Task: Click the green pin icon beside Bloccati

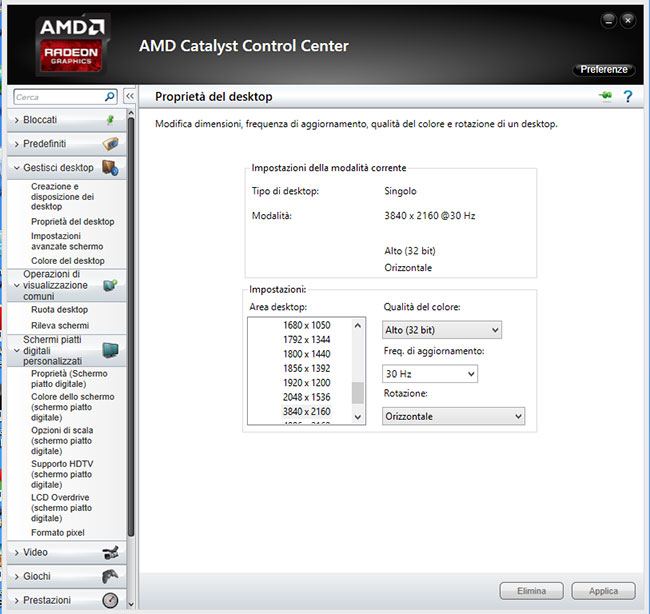Action: coord(110,120)
